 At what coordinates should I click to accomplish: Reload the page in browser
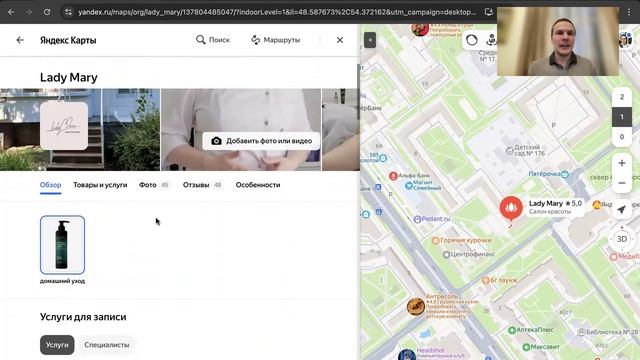[47, 12]
